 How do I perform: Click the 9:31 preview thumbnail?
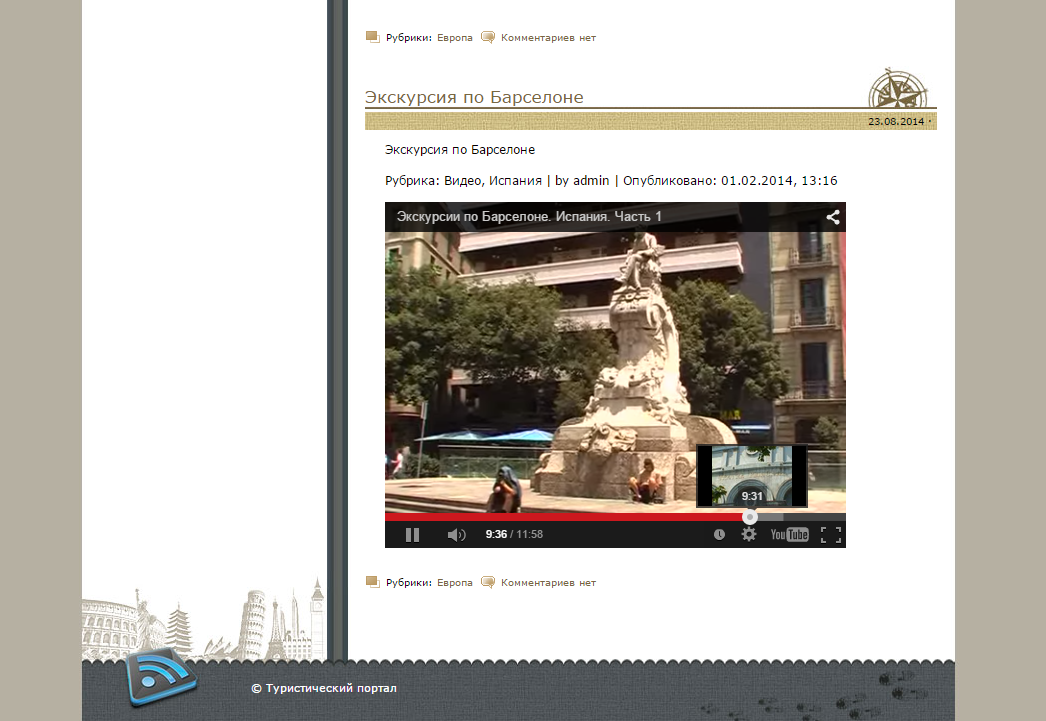coord(752,476)
